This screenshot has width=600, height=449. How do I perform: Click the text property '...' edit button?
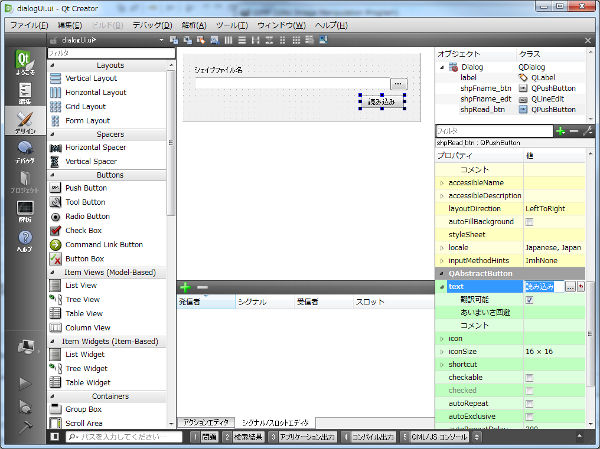(570, 287)
